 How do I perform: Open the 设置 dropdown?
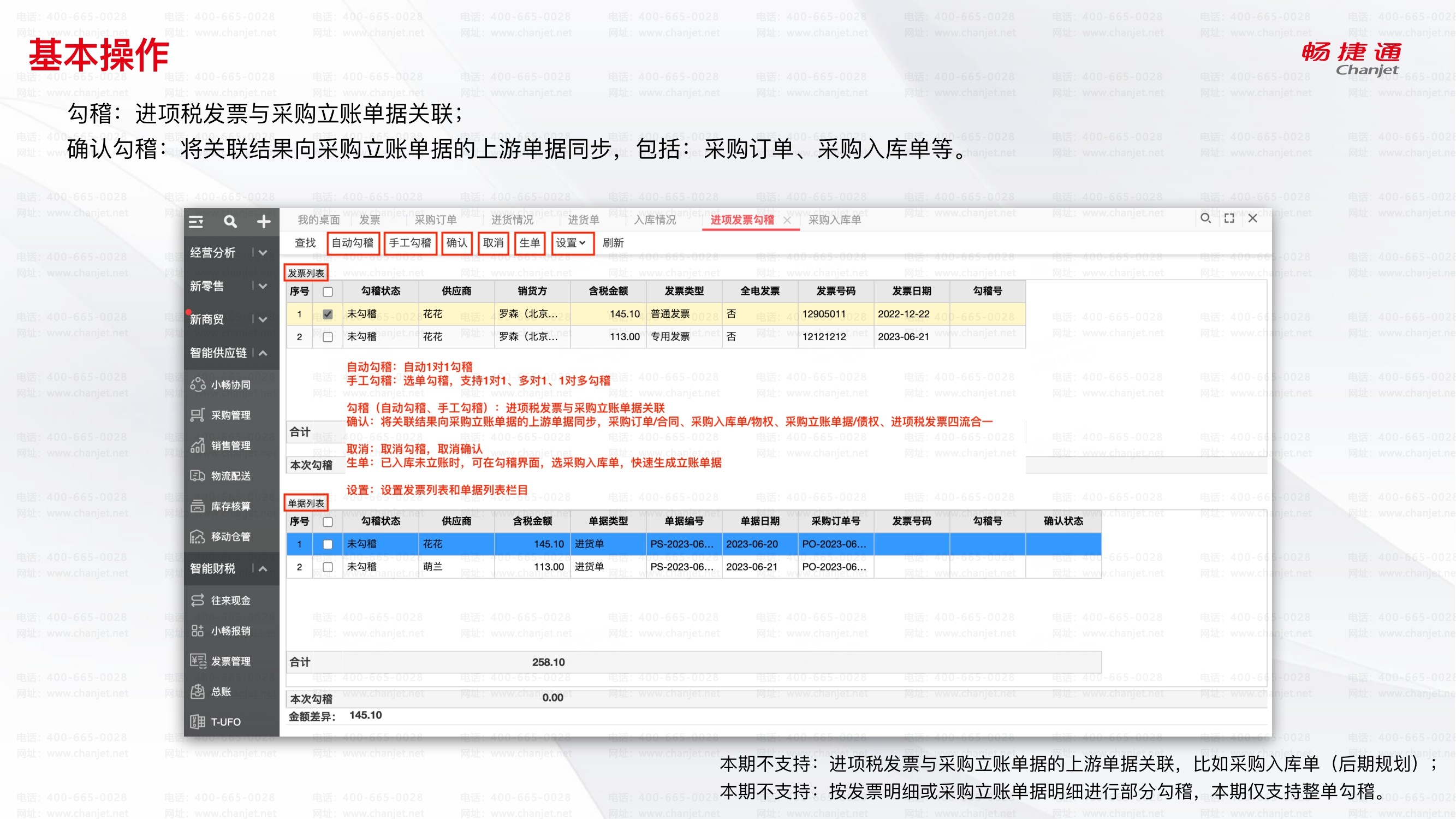[572, 243]
